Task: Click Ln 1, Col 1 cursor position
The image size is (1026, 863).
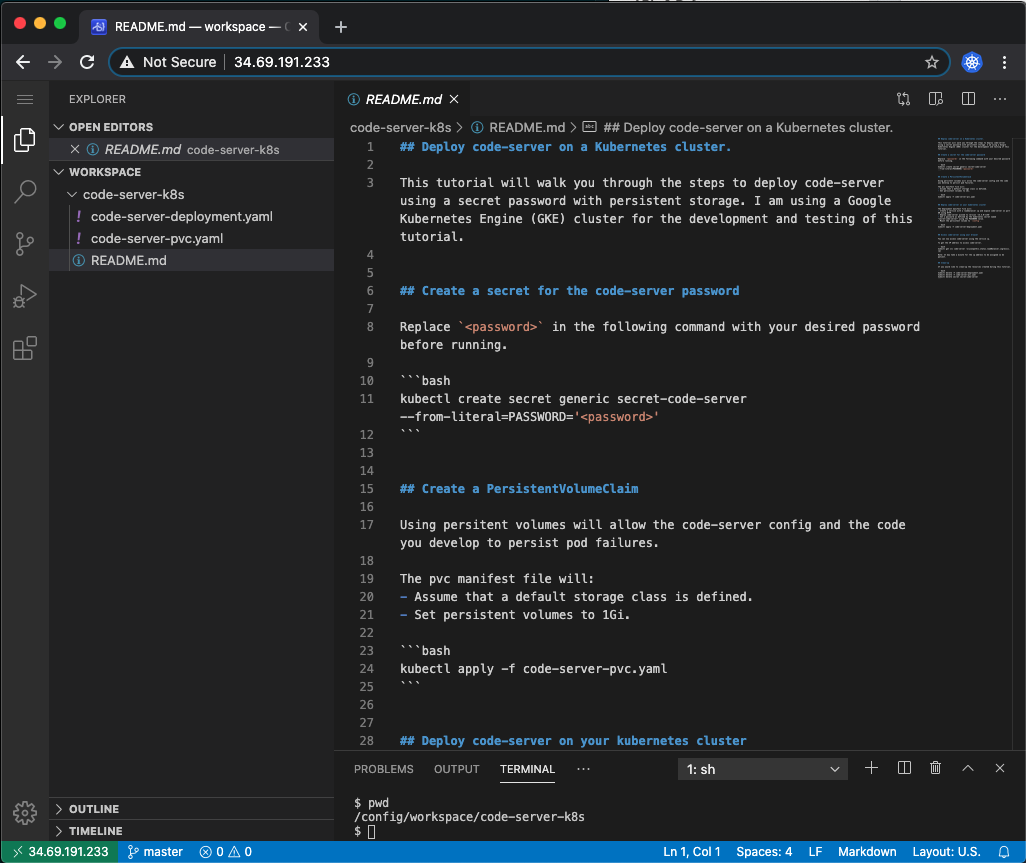Action: click(x=692, y=852)
